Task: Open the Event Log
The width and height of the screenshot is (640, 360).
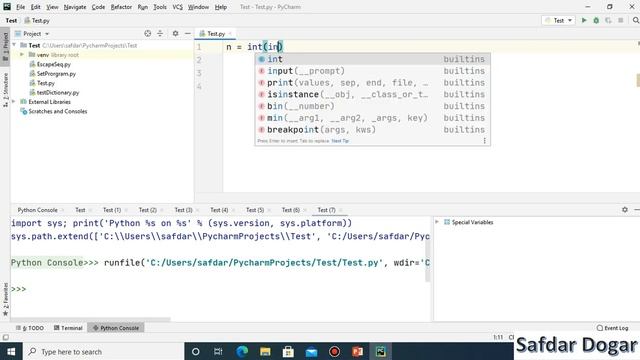Action: pos(612,328)
